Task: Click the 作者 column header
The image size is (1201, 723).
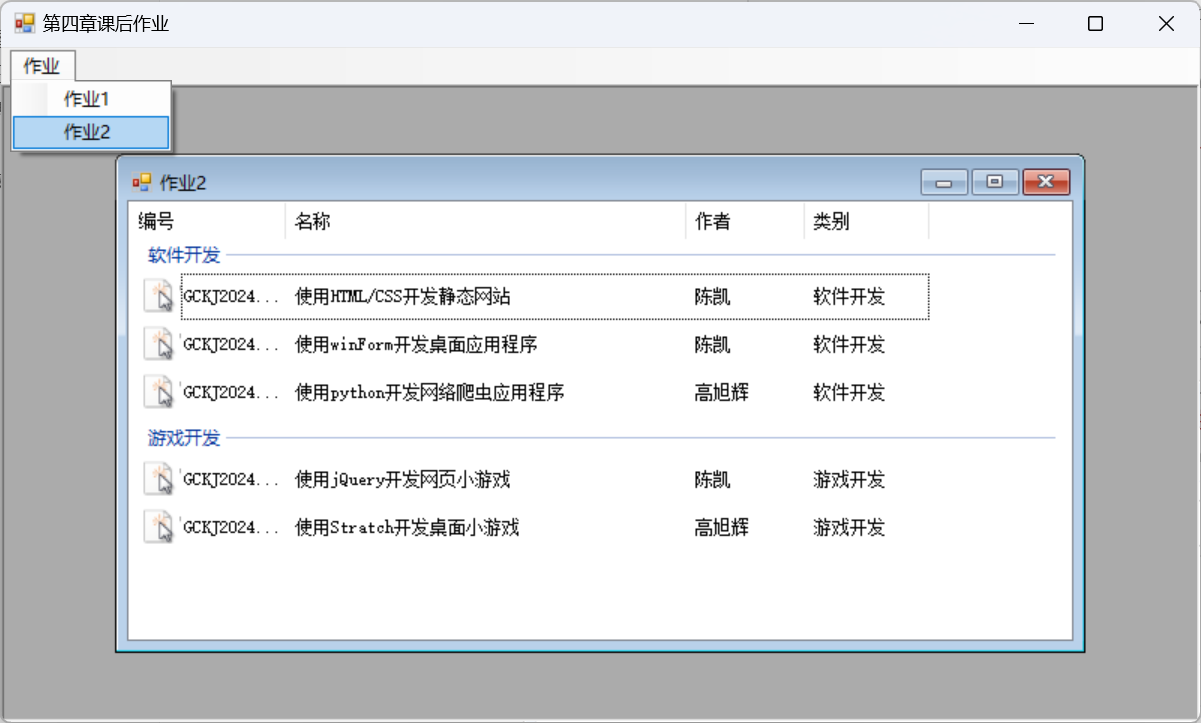Action: pos(712,222)
